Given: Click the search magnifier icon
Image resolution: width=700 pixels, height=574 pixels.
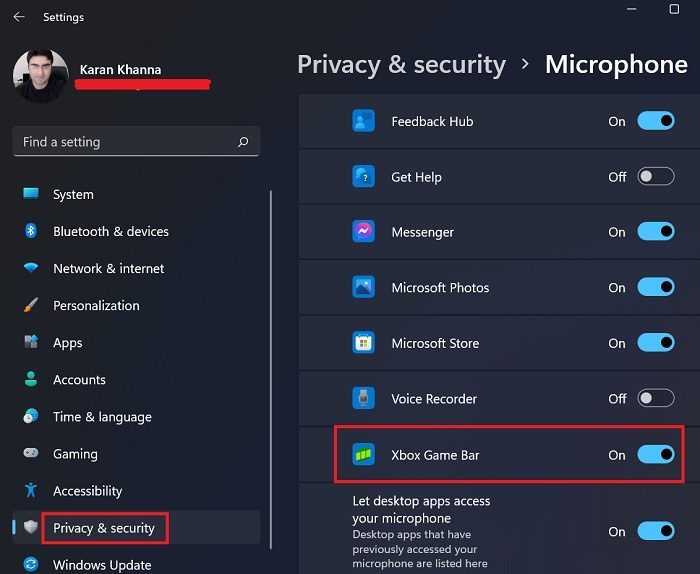Looking at the screenshot, I should point(243,142).
